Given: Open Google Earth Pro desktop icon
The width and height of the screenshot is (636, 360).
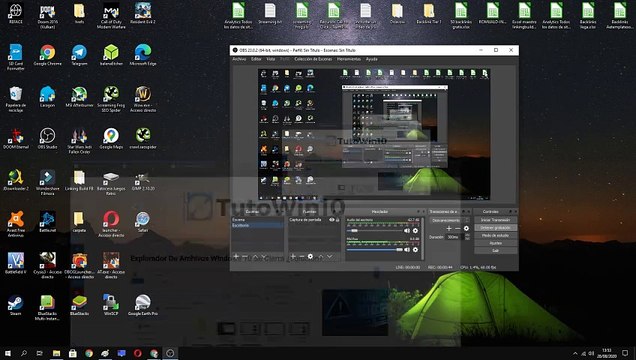Looking at the screenshot, I should (x=143, y=305).
